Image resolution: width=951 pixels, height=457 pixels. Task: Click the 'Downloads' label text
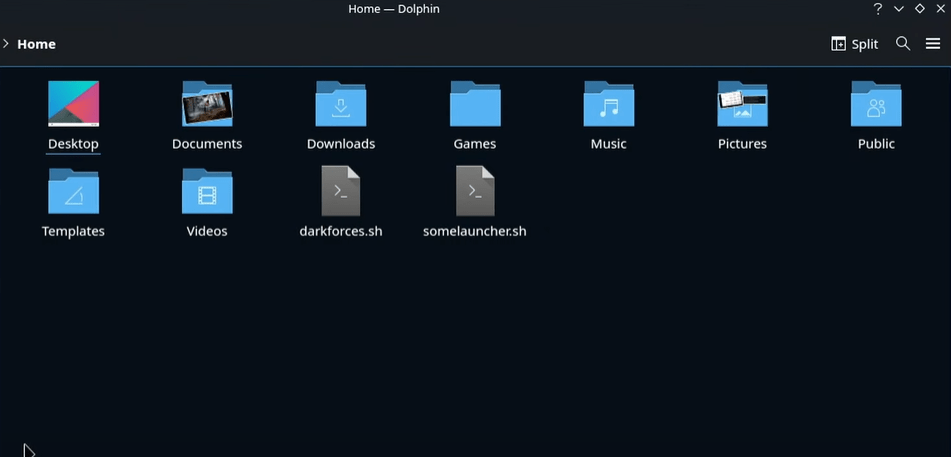click(341, 144)
